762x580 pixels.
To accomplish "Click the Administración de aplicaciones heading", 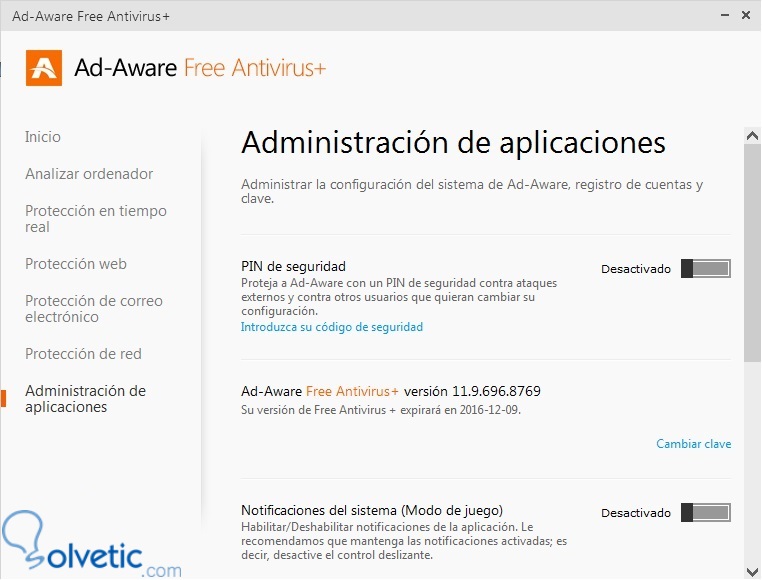I will coord(453,142).
